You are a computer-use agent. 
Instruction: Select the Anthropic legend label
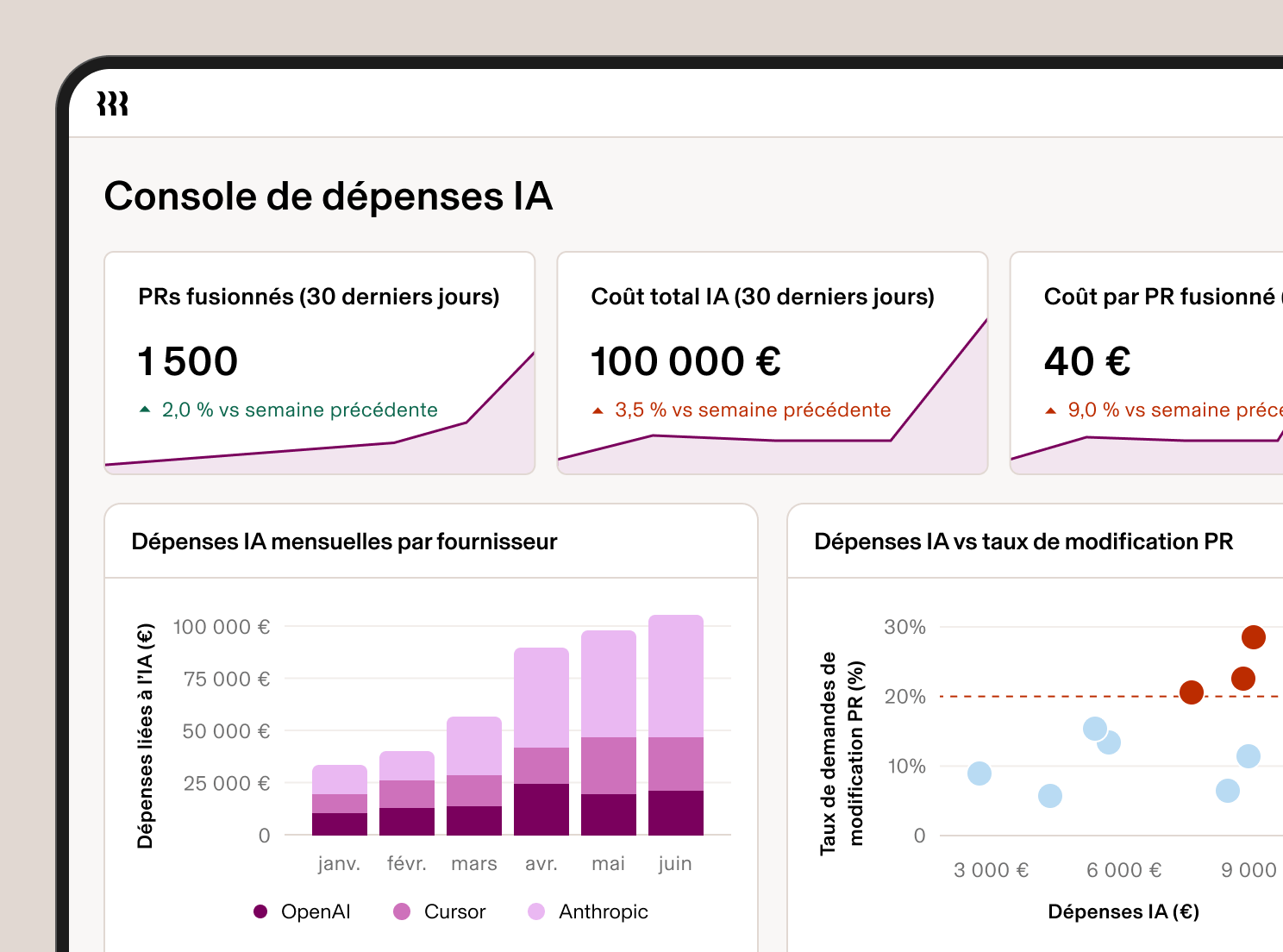click(x=603, y=911)
